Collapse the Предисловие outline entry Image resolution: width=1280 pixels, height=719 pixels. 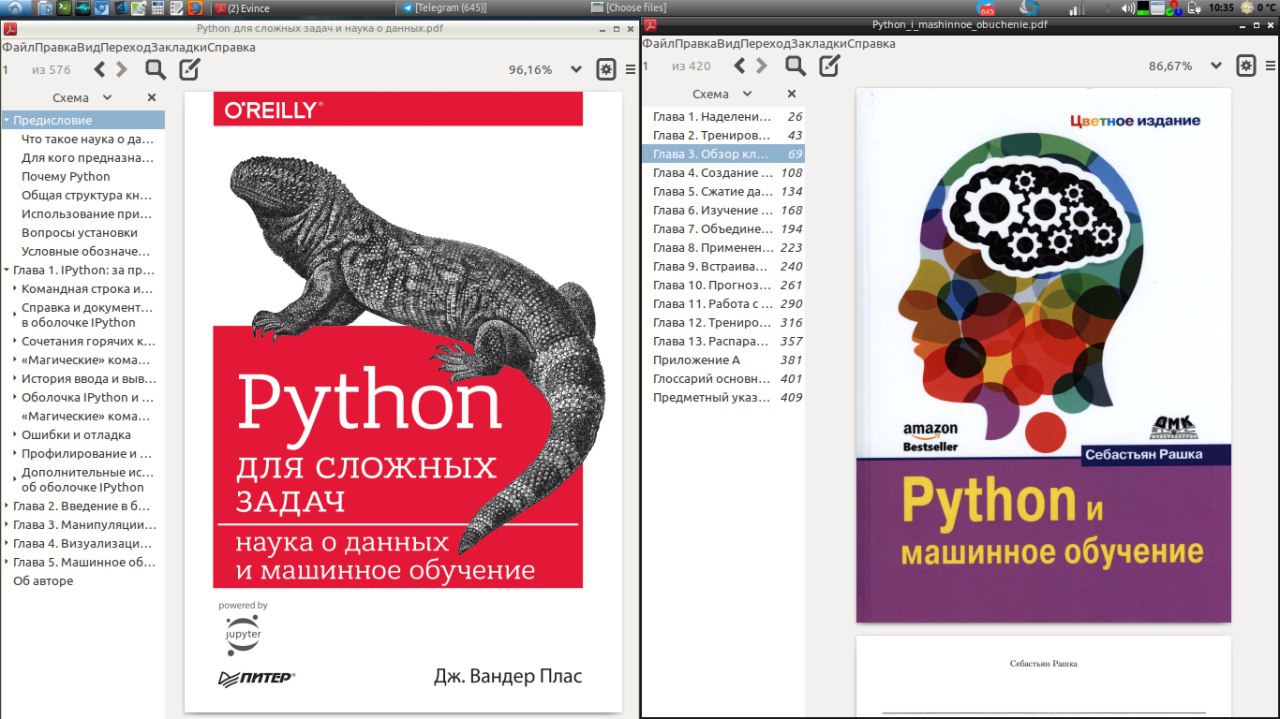coord(6,120)
